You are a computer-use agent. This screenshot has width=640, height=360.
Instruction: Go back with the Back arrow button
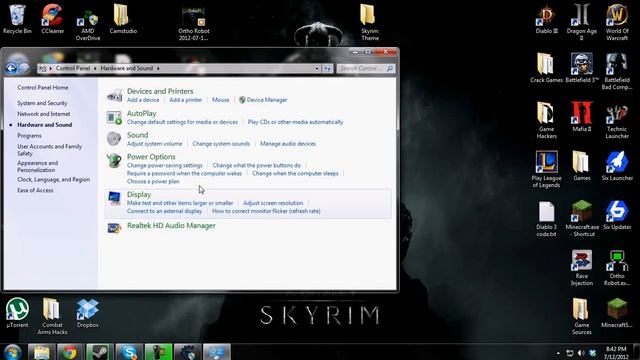pos(11,68)
